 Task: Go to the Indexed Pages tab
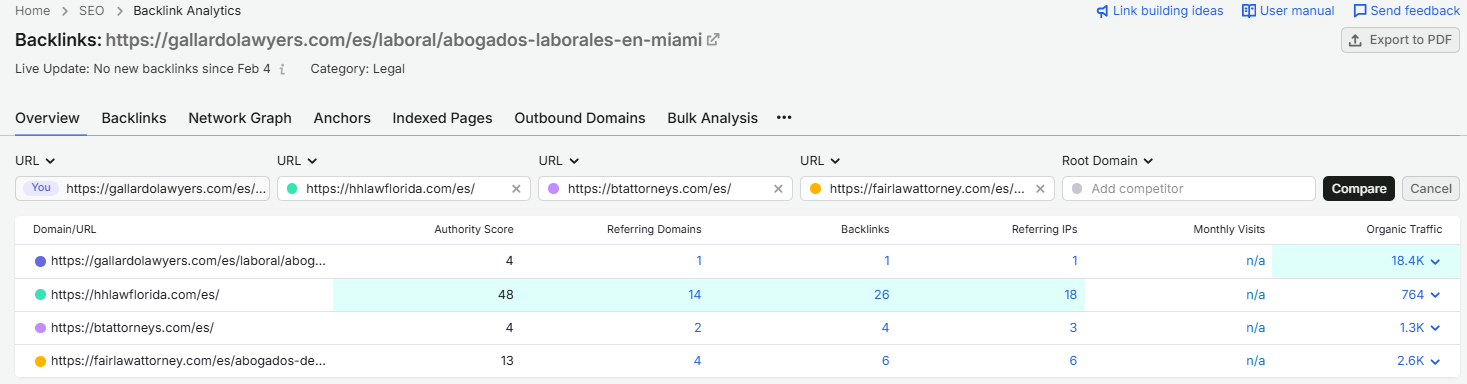(x=442, y=118)
